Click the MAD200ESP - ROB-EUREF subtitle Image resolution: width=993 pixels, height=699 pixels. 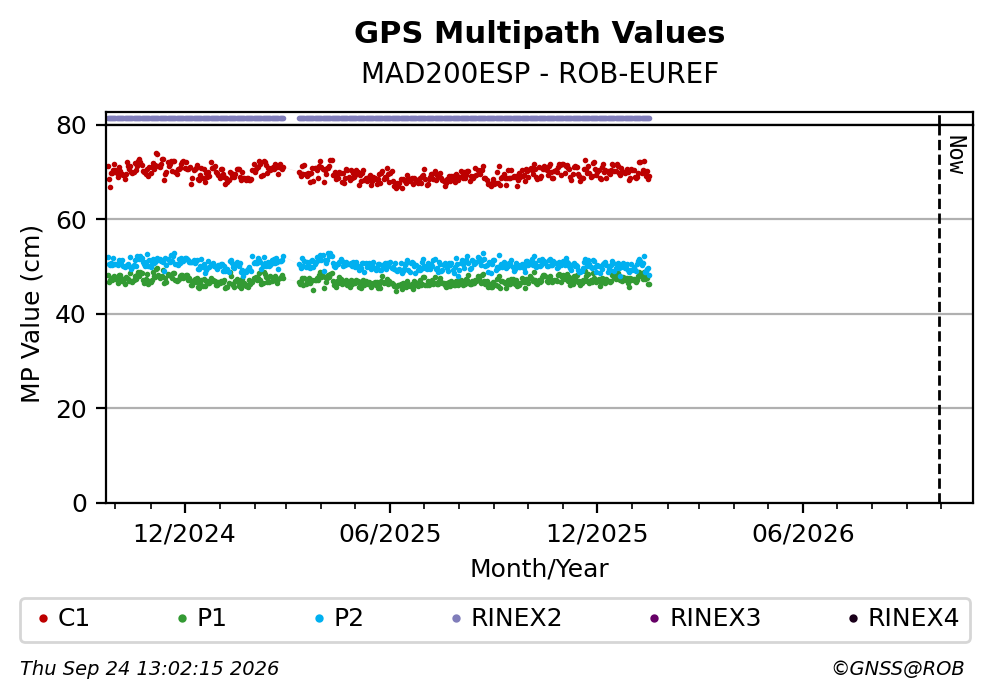[x=540, y=73]
